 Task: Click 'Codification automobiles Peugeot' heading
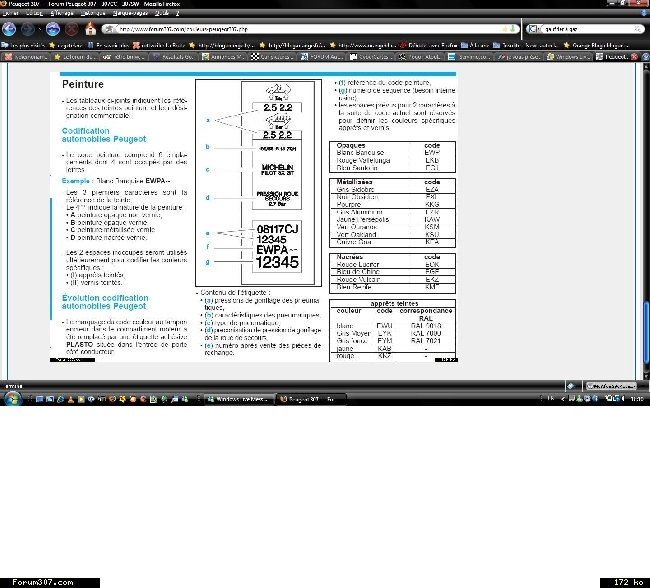point(104,135)
